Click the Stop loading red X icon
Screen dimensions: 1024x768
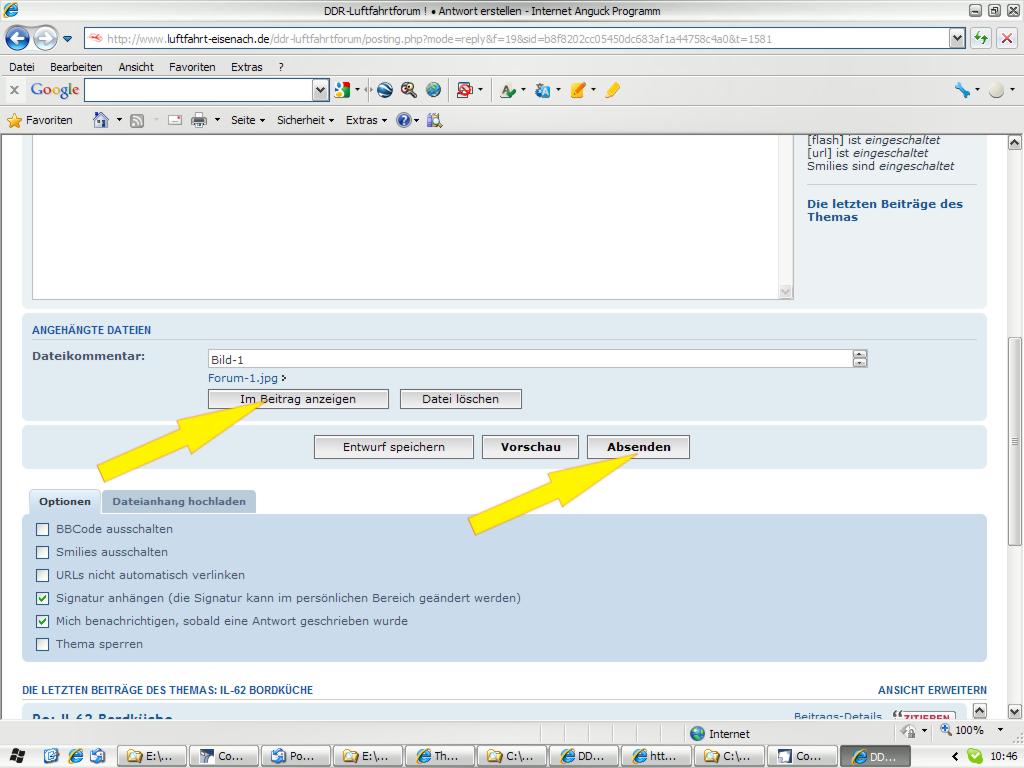1007,39
